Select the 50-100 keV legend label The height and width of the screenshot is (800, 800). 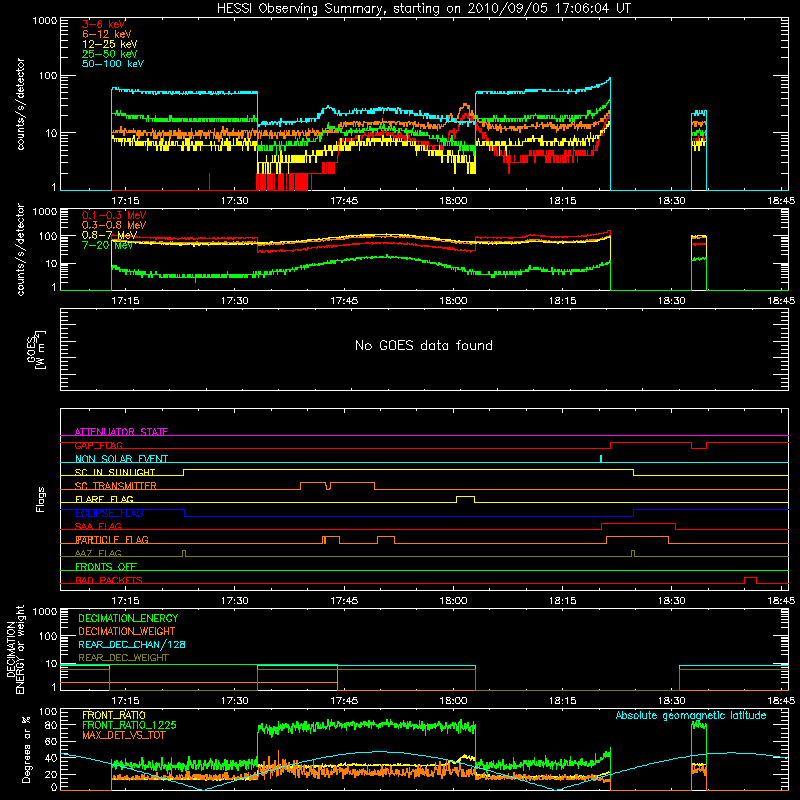[113, 64]
